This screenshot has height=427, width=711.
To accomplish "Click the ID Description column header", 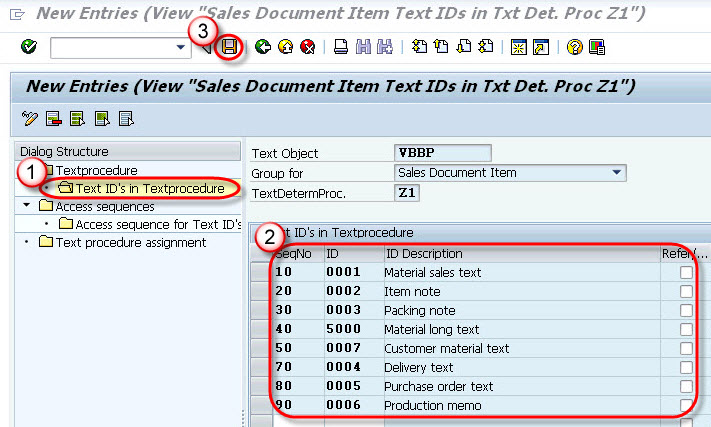I will coord(423,253).
